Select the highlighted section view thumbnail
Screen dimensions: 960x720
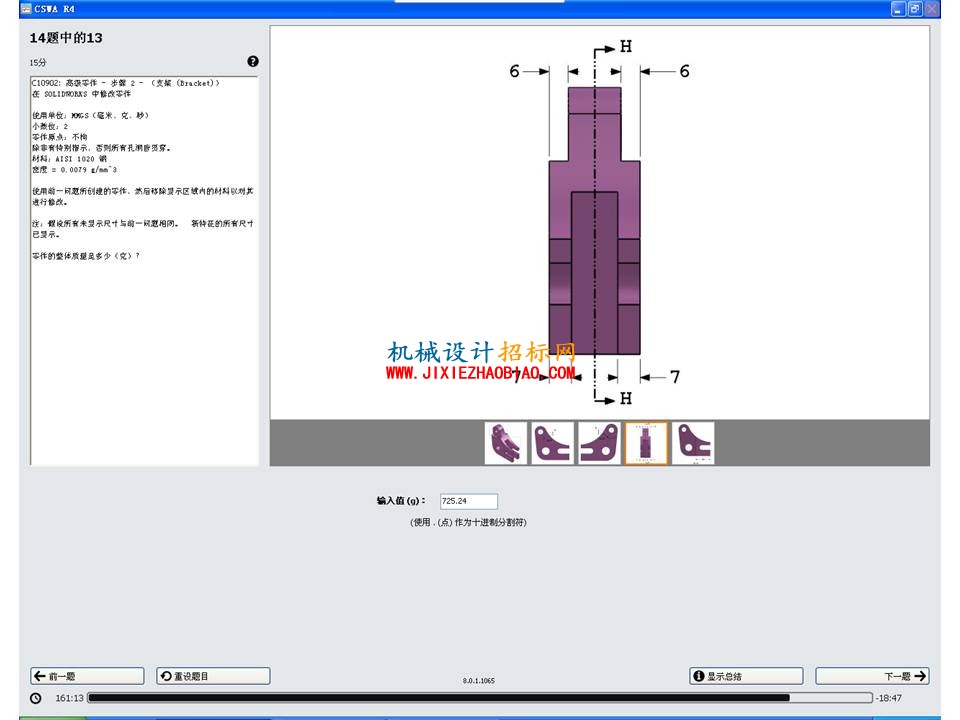(x=646, y=443)
